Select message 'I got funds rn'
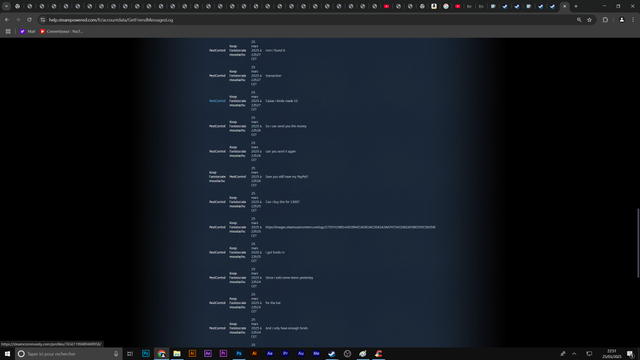 click(275, 252)
